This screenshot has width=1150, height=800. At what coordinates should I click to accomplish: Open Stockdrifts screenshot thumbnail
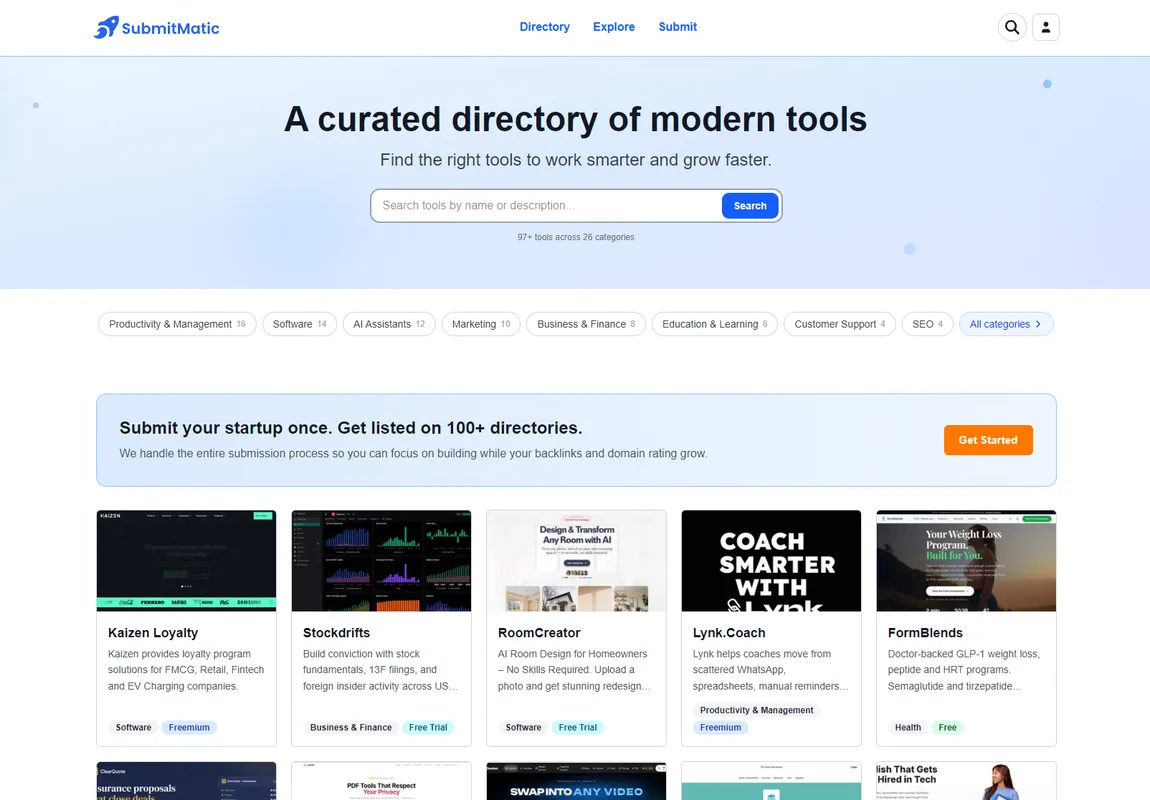click(x=381, y=561)
